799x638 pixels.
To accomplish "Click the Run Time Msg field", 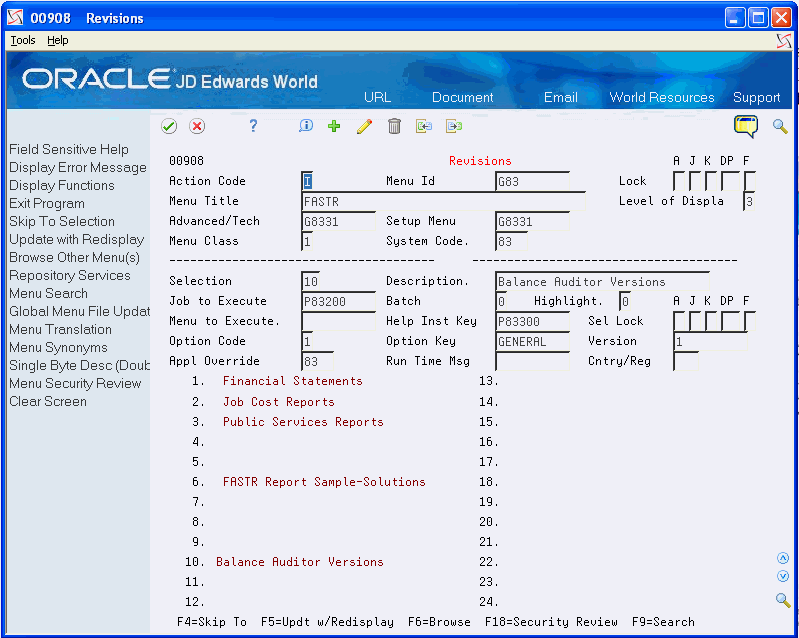I will click(532, 361).
